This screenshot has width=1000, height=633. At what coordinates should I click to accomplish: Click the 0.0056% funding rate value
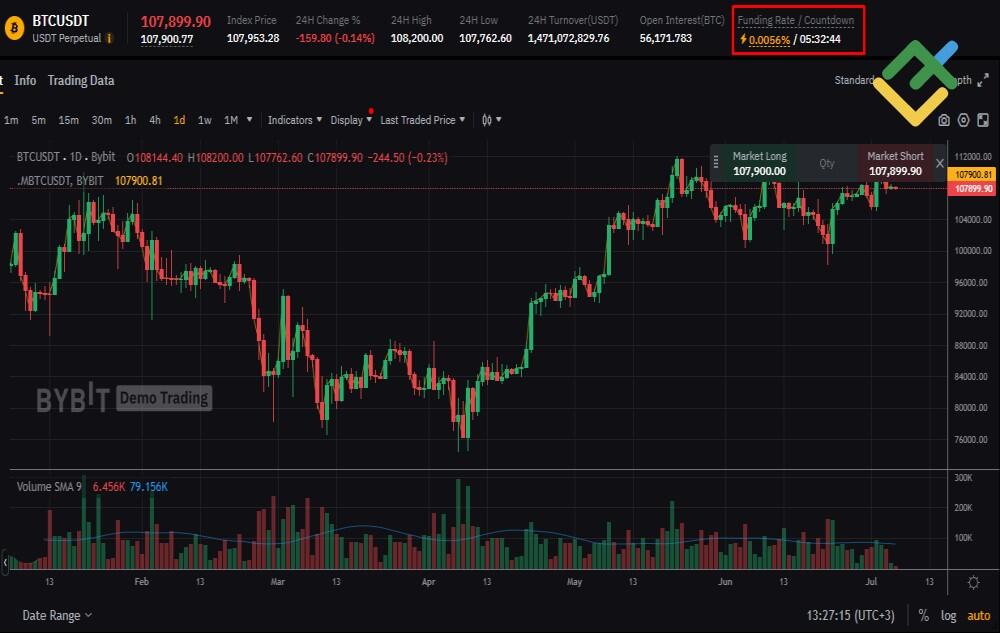tap(769, 40)
